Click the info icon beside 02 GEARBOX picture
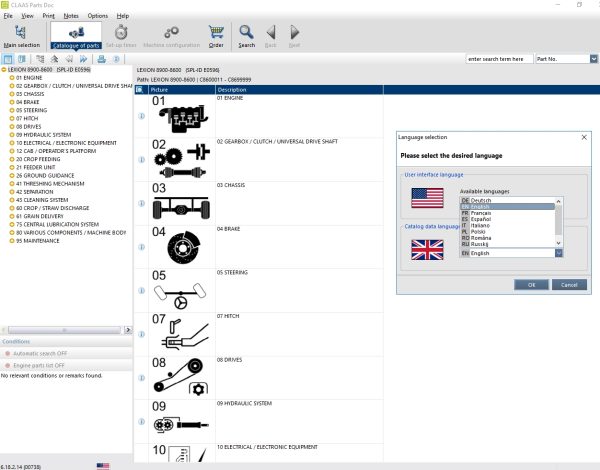The width and height of the screenshot is (600, 470). click(x=141, y=160)
